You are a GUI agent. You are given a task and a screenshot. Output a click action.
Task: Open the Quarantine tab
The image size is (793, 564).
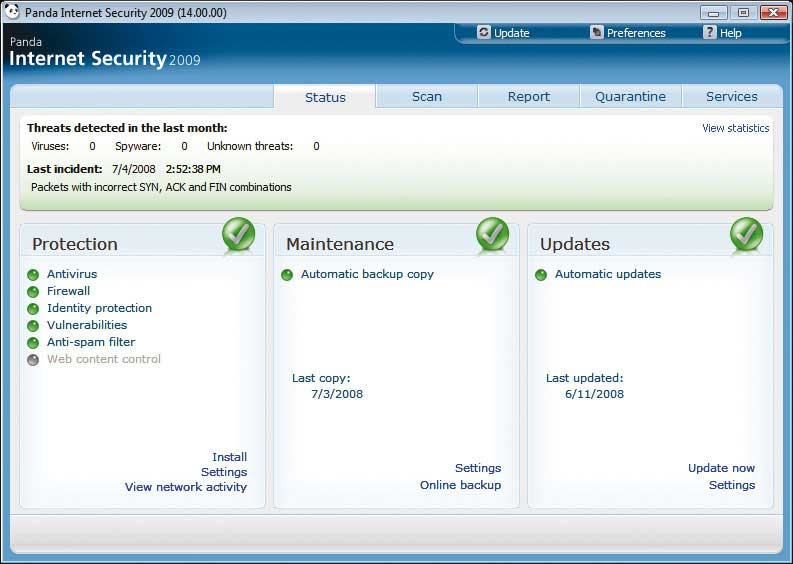click(x=630, y=96)
